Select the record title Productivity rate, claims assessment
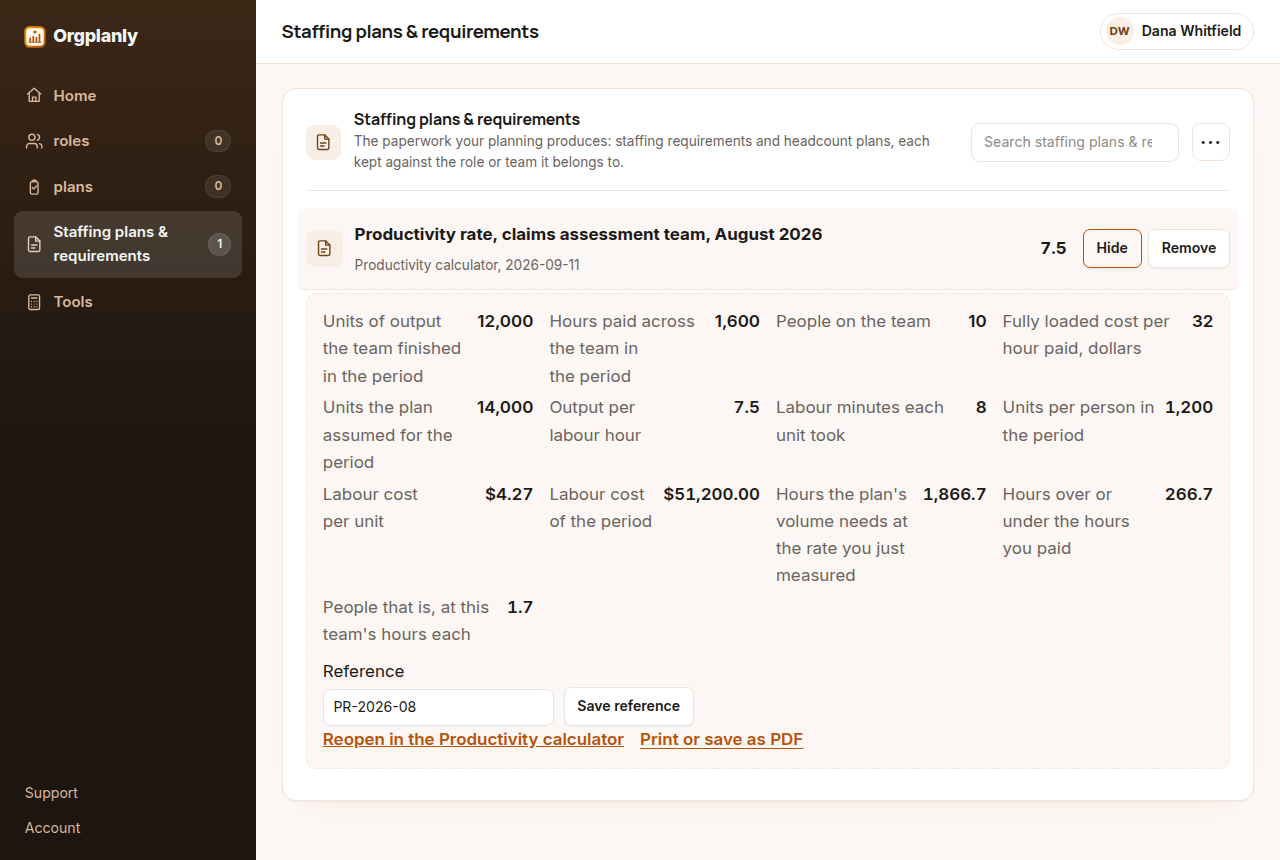The height and width of the screenshot is (860, 1280). tap(588, 235)
